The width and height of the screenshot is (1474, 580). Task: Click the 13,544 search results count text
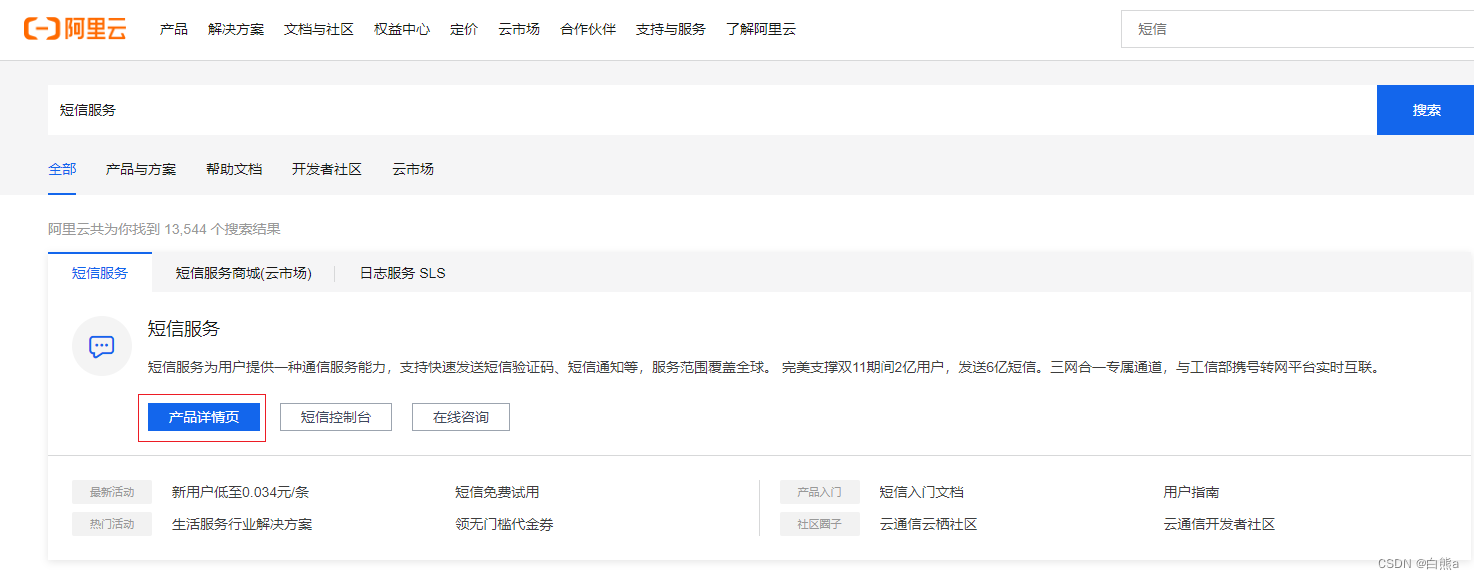point(164,229)
